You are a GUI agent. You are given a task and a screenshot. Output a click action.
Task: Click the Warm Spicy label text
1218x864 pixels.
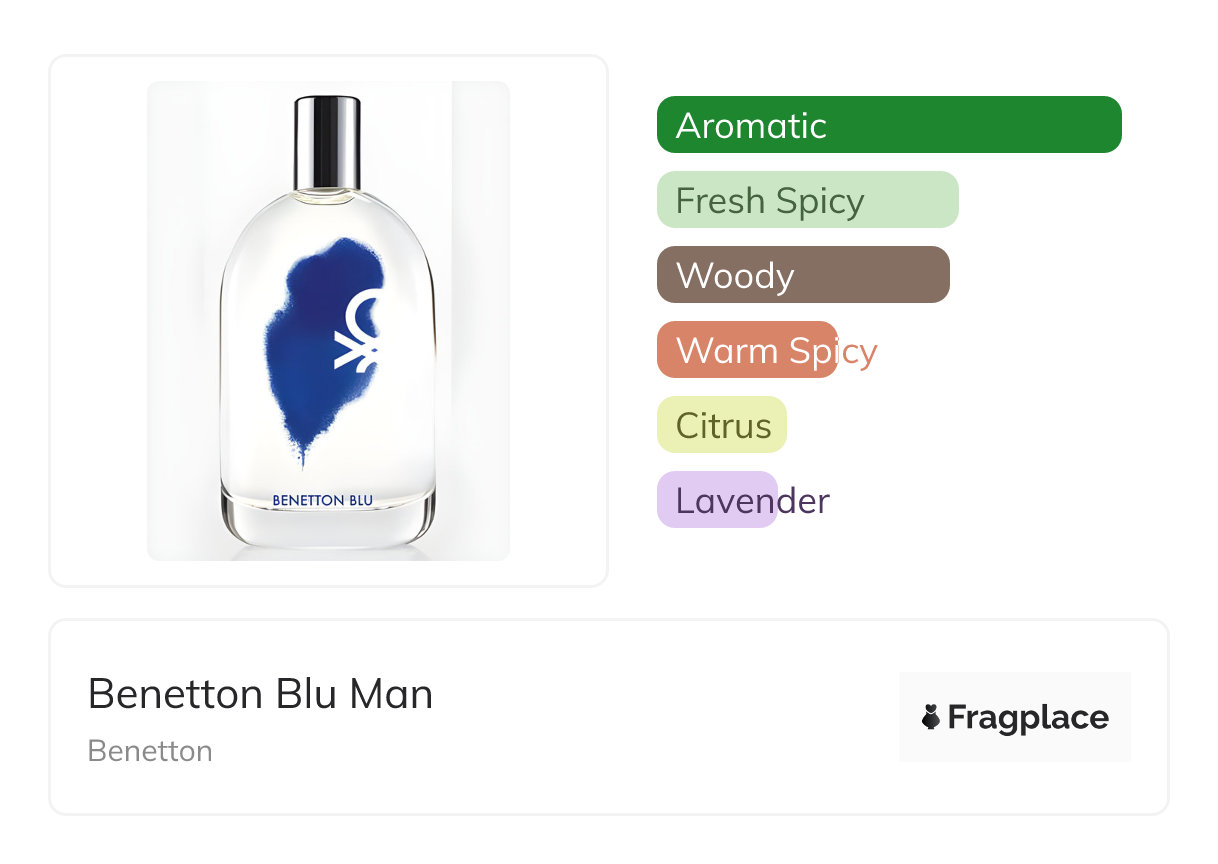[x=776, y=351]
